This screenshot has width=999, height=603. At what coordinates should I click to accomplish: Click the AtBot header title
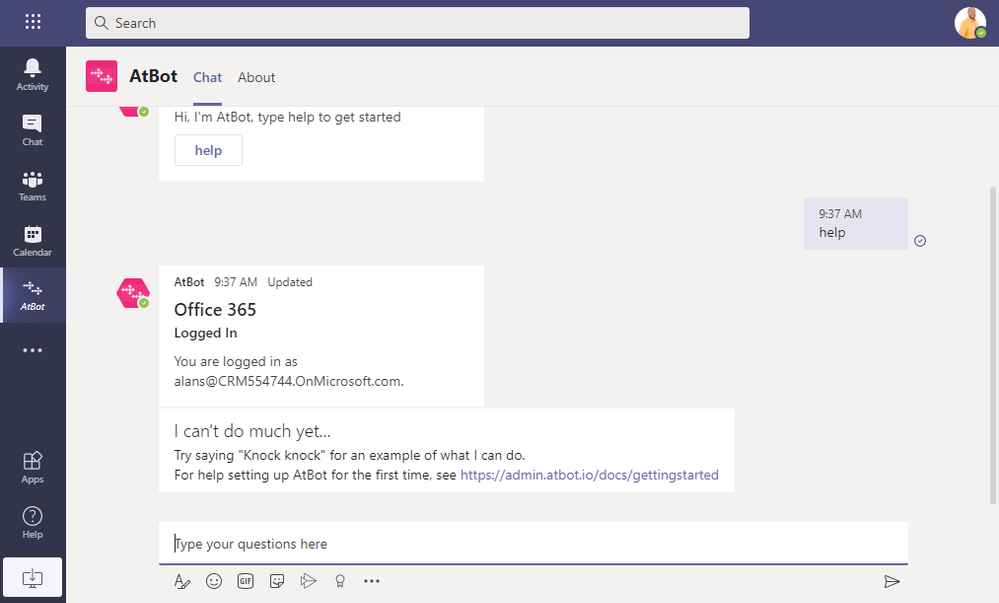click(154, 76)
